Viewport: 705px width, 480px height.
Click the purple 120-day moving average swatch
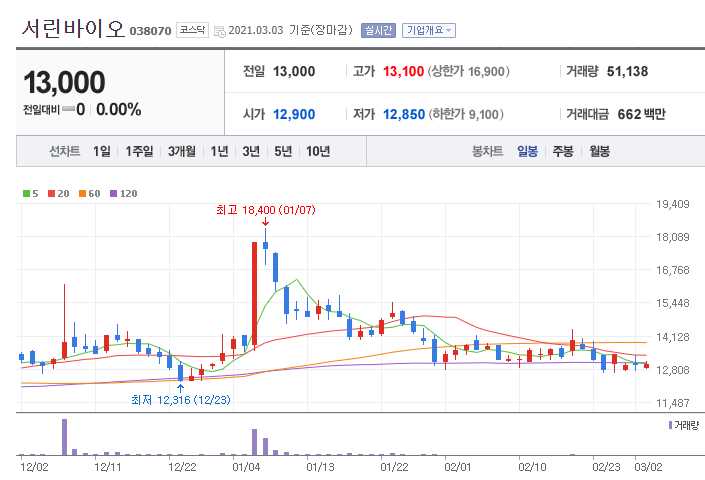(x=113, y=194)
